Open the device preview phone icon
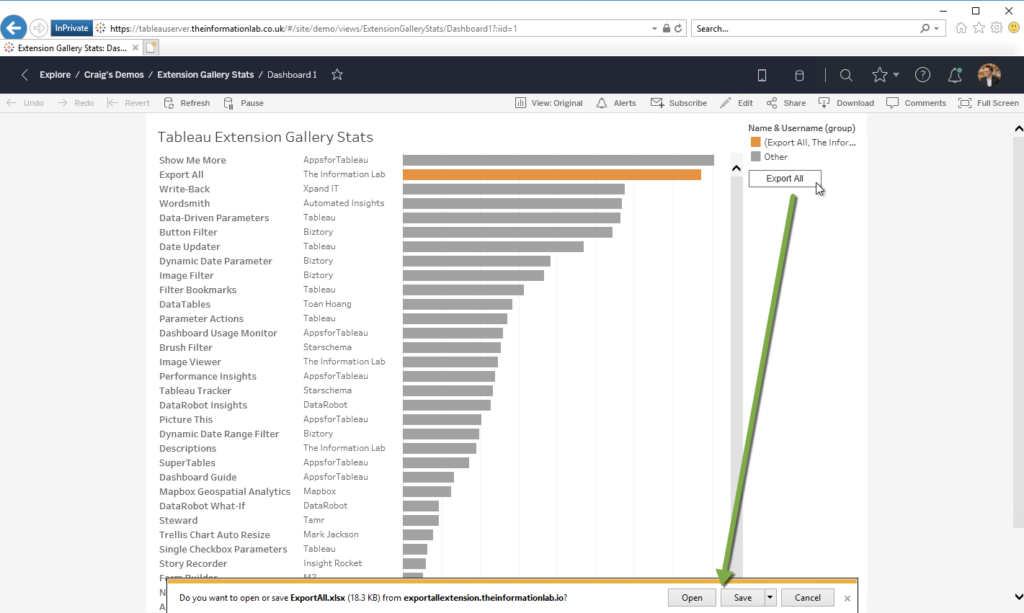Viewport: 1024px width, 613px height. tap(761, 75)
